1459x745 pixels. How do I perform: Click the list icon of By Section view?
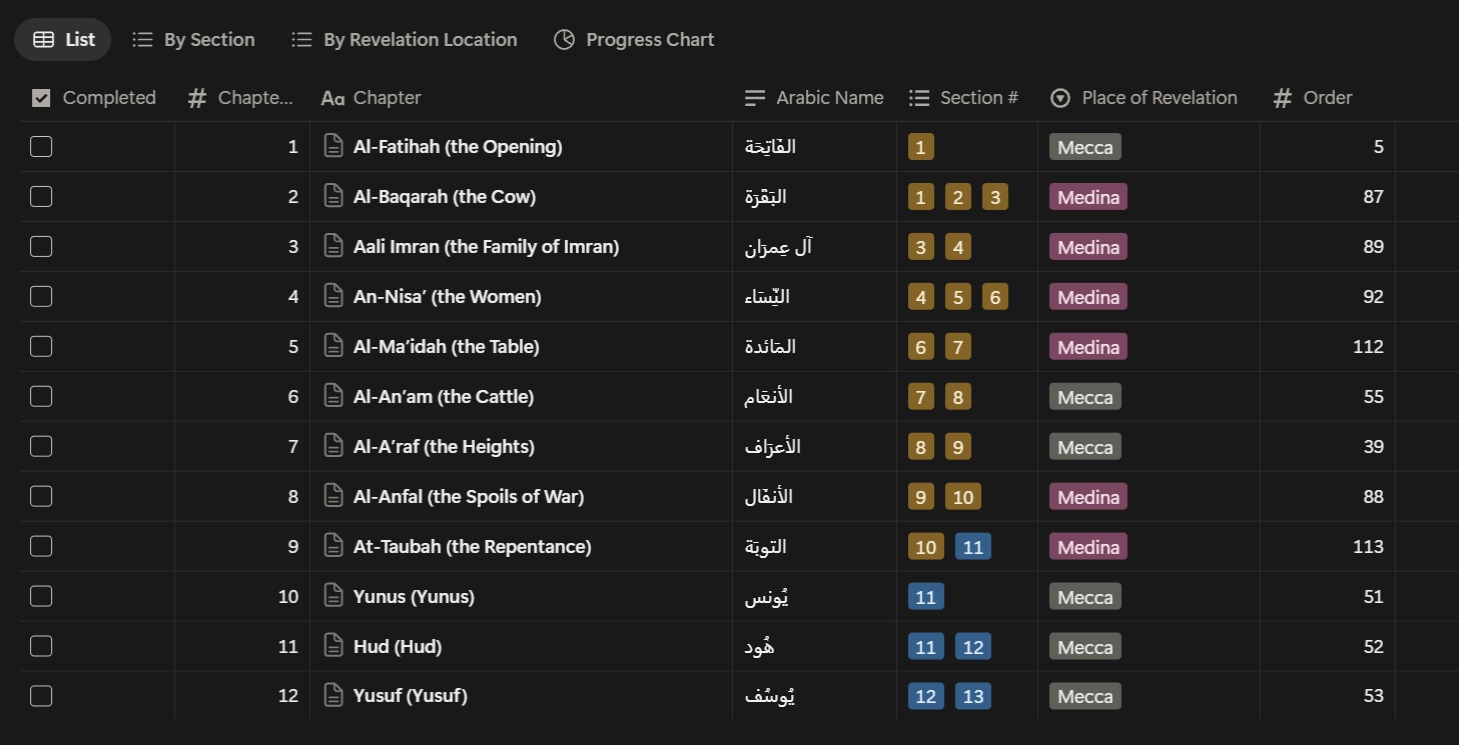point(143,40)
